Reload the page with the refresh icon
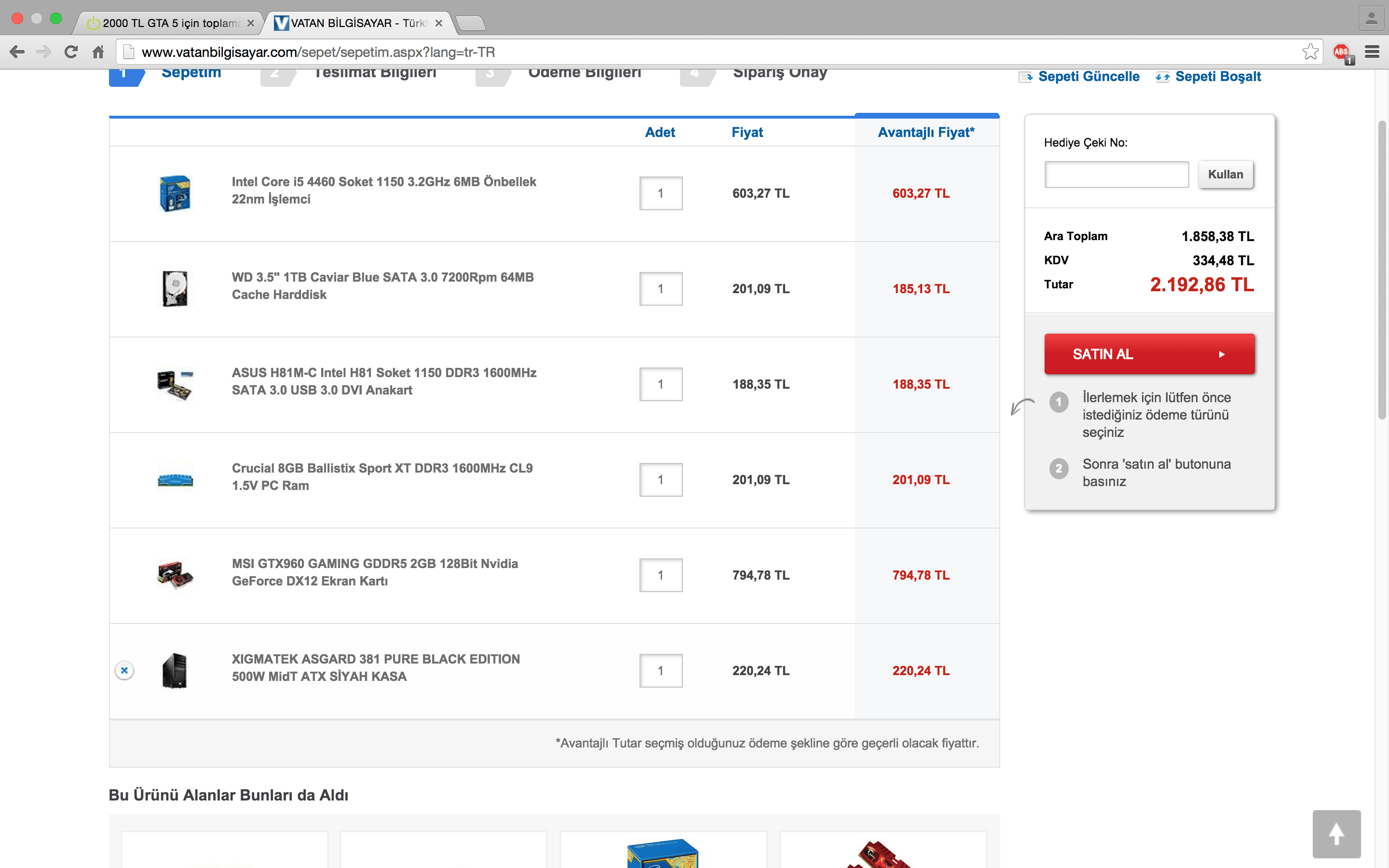1389x868 pixels. point(71,52)
